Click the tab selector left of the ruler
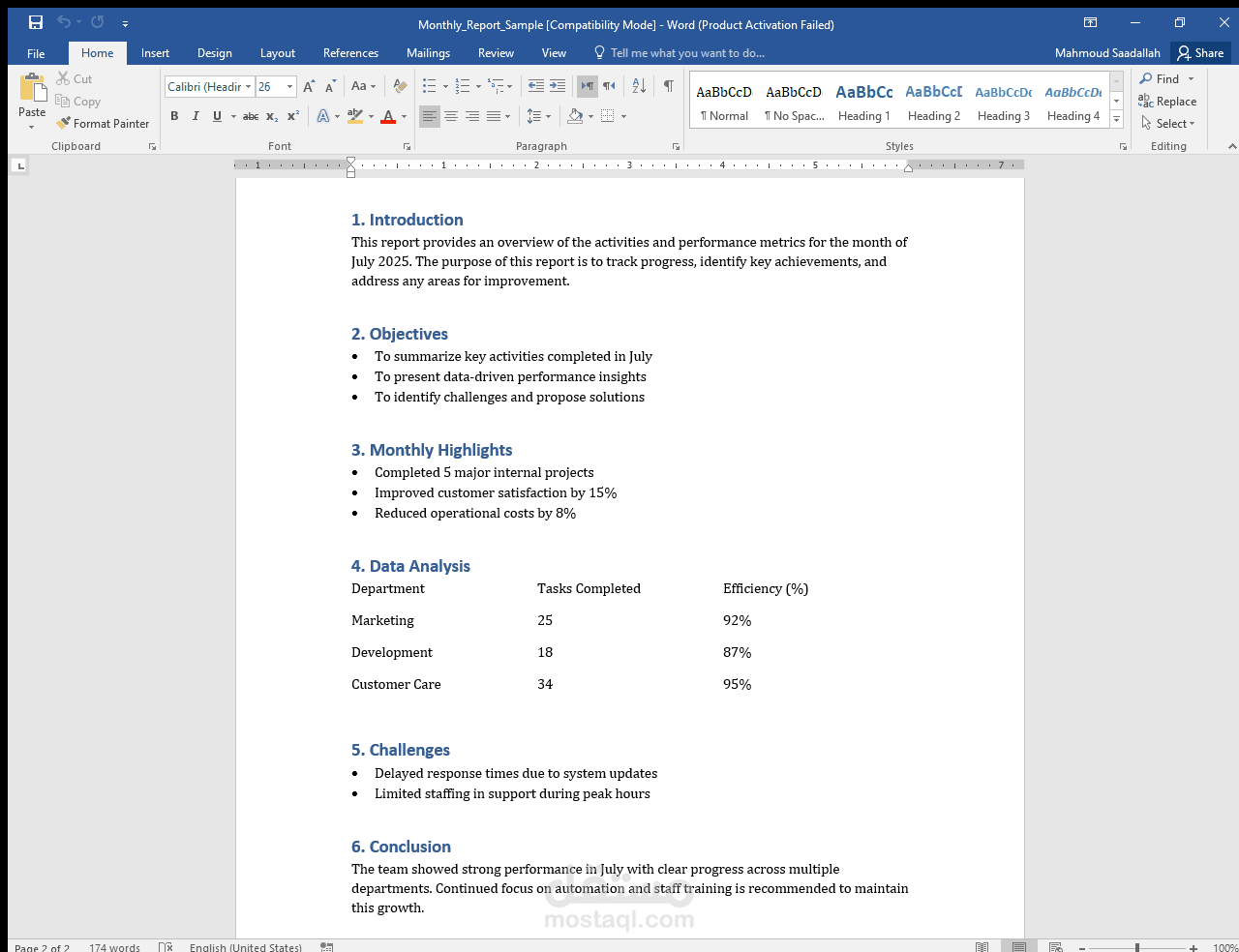1239x952 pixels. tap(19, 165)
